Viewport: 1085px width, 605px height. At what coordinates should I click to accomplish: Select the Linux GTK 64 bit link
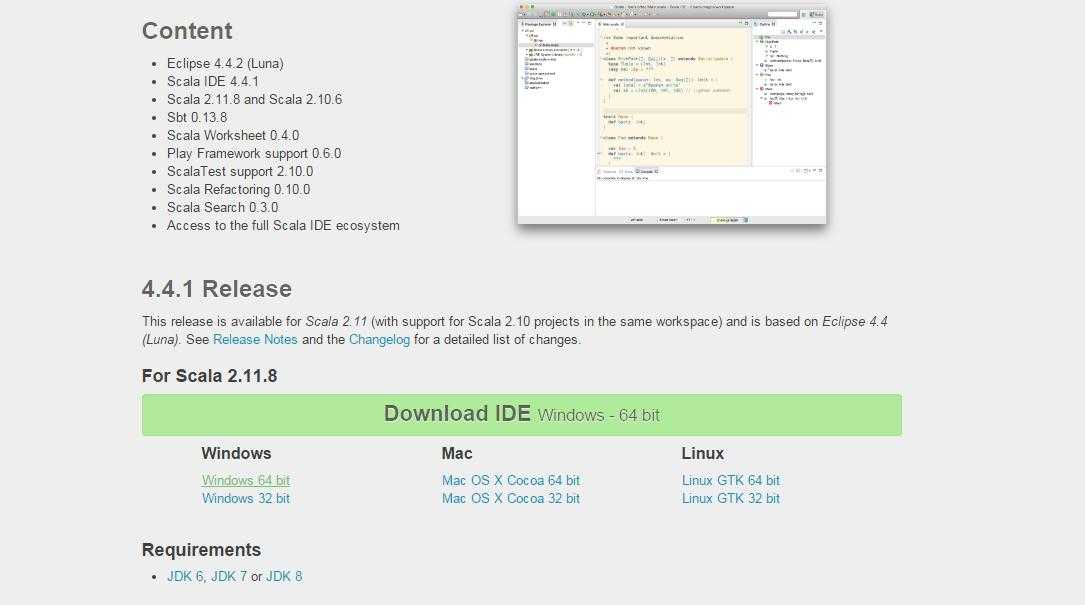coord(731,480)
